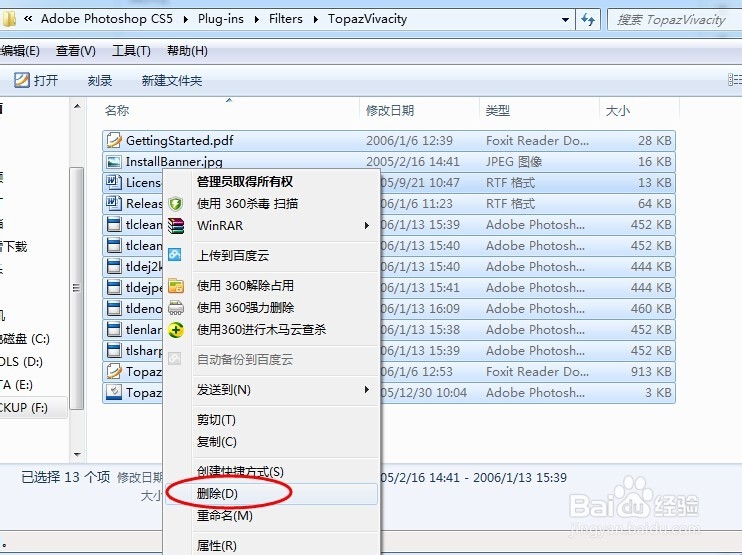Expand the arrow after Adobe Photoshop CS5
The image size is (742, 555).
[x=186, y=19]
